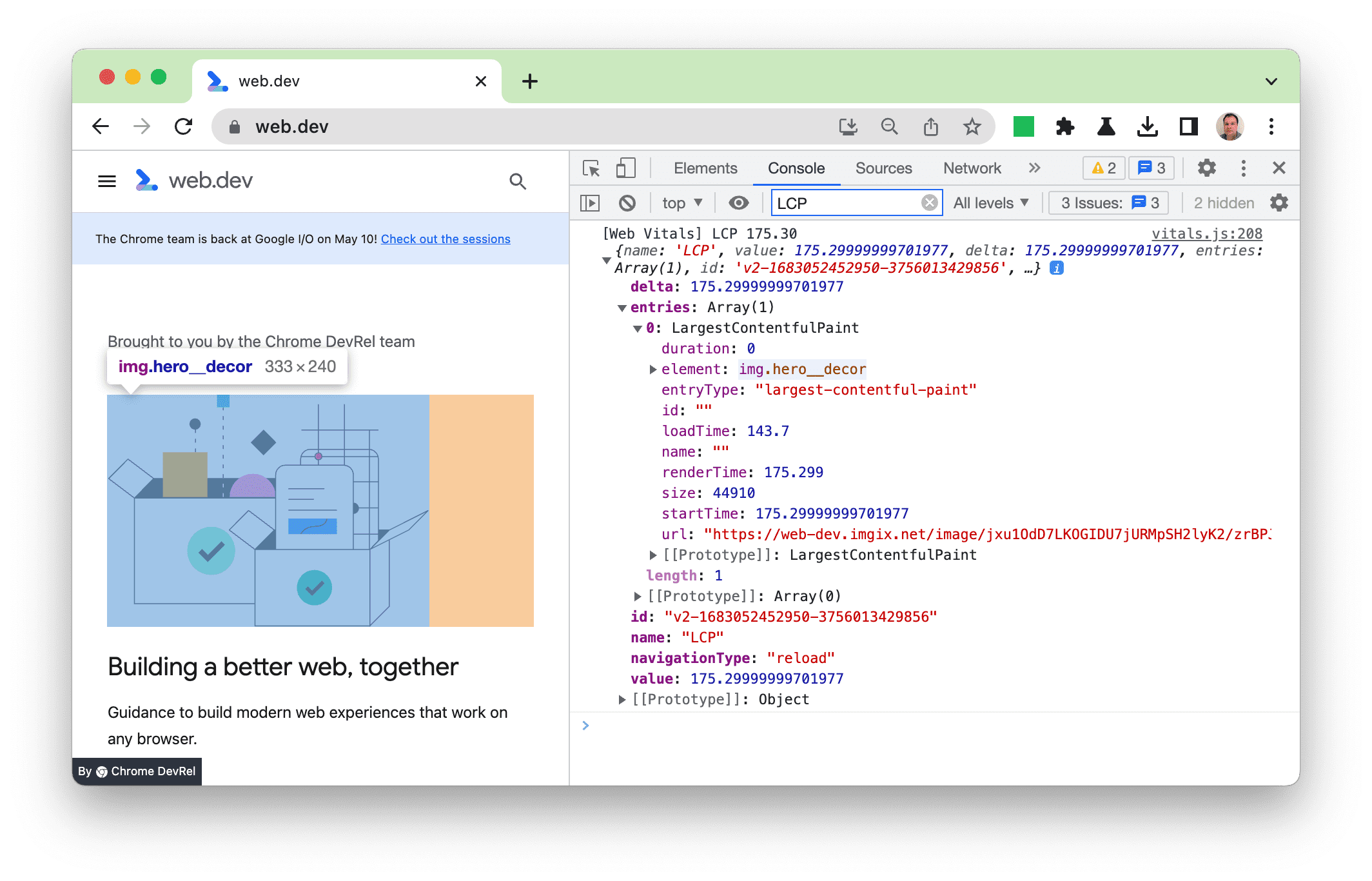This screenshot has height=881, width=1372.
Task: Click the device toolbar toggle icon
Action: click(625, 168)
